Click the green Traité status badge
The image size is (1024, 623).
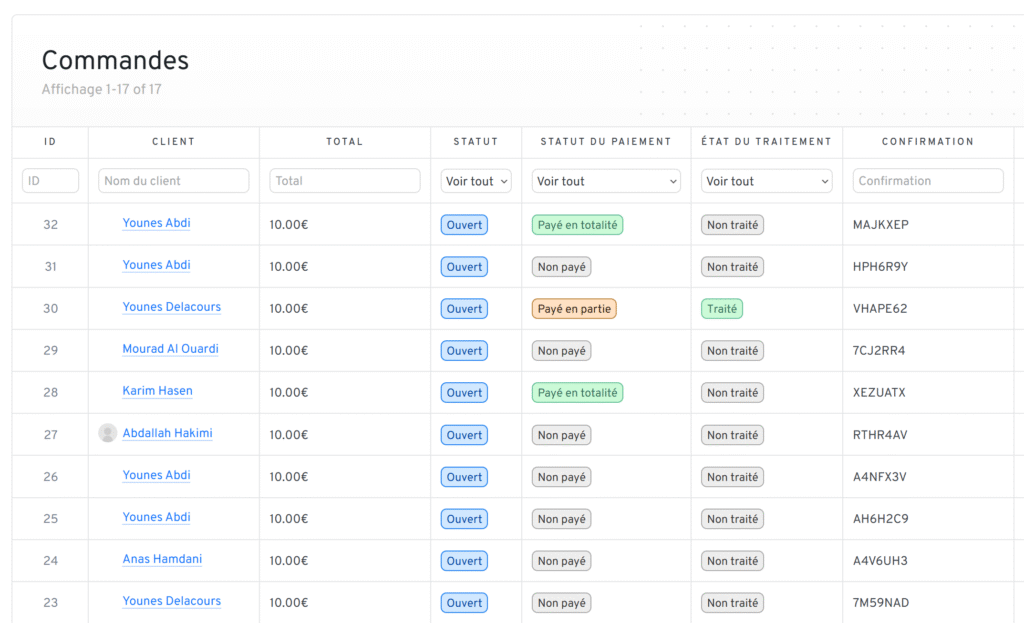pyautogui.click(x=721, y=309)
